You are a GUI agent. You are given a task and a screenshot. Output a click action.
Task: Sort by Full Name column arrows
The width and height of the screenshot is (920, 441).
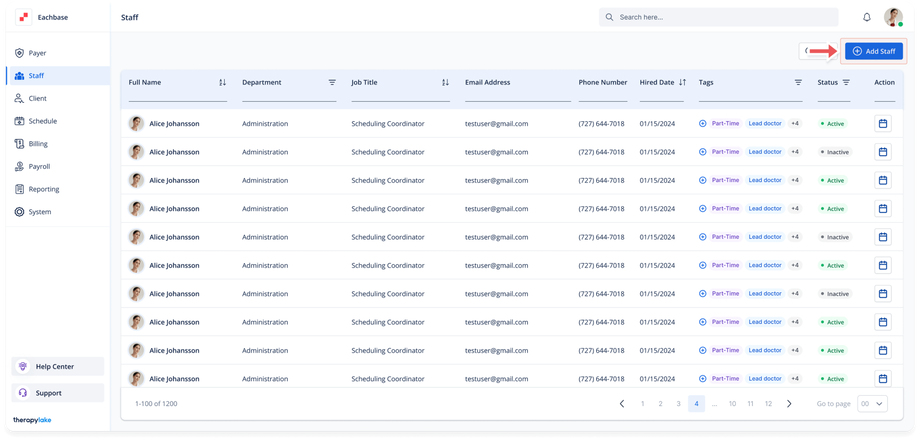point(222,82)
